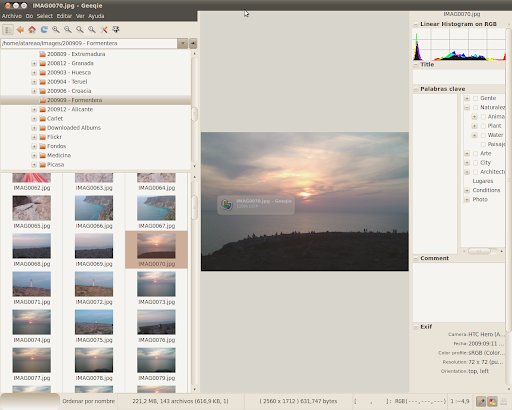Expand the 200903 - Huesca folder
The height and width of the screenshot is (410, 512).
coord(34,73)
